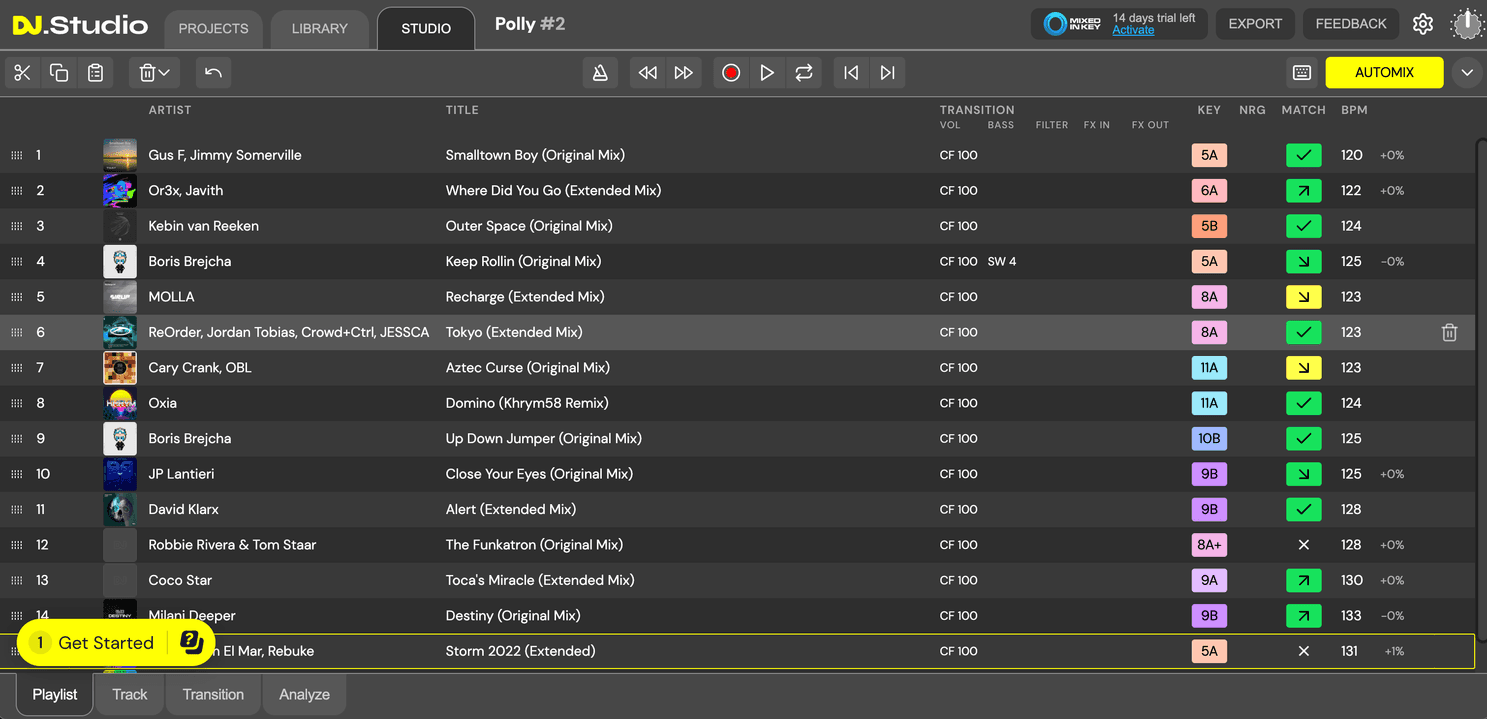Click CF 100 transition on Outer Space row
This screenshot has height=719, width=1487.
958,226
